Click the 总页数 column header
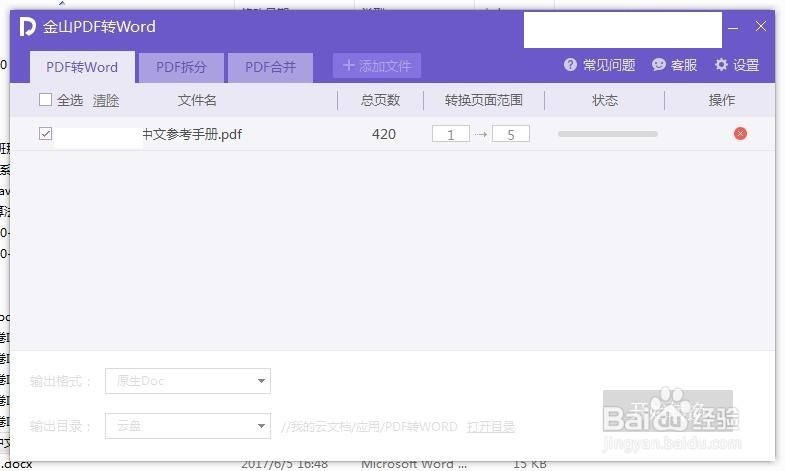The width and height of the screenshot is (785, 471). click(x=380, y=100)
